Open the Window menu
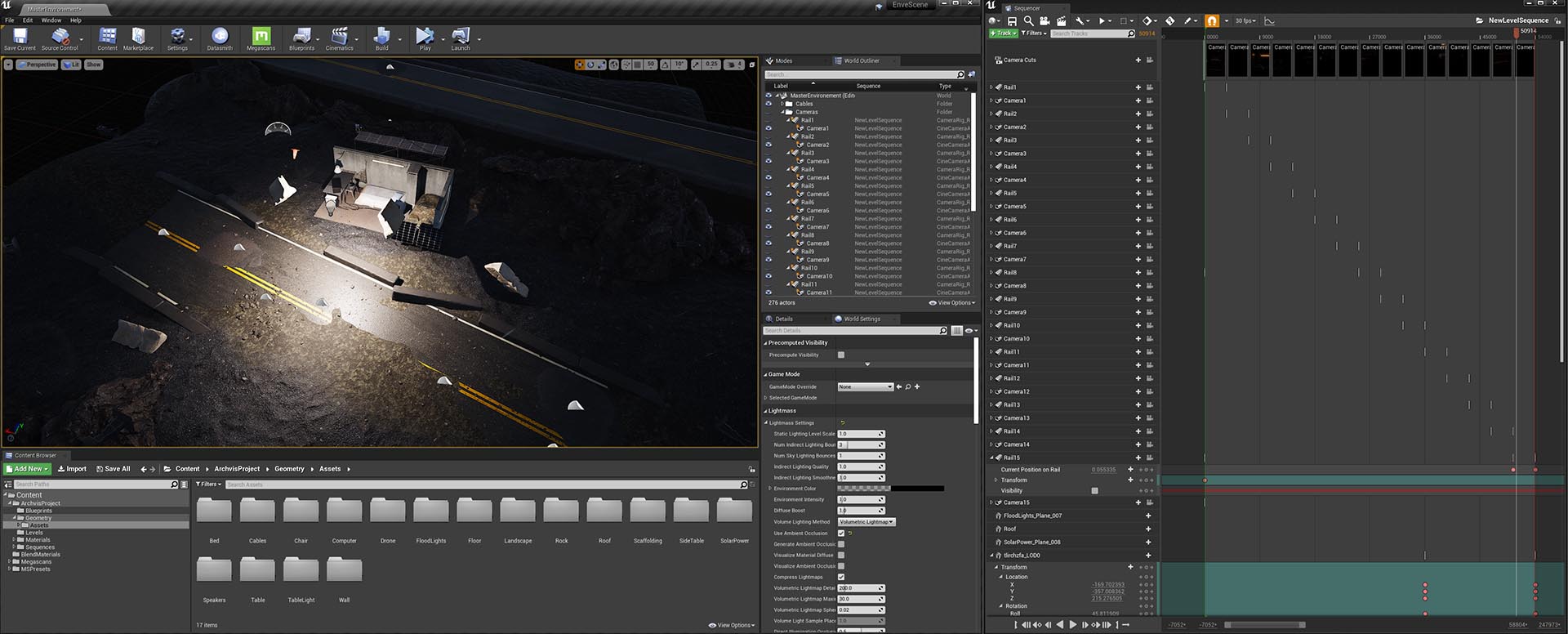 pyautogui.click(x=51, y=20)
